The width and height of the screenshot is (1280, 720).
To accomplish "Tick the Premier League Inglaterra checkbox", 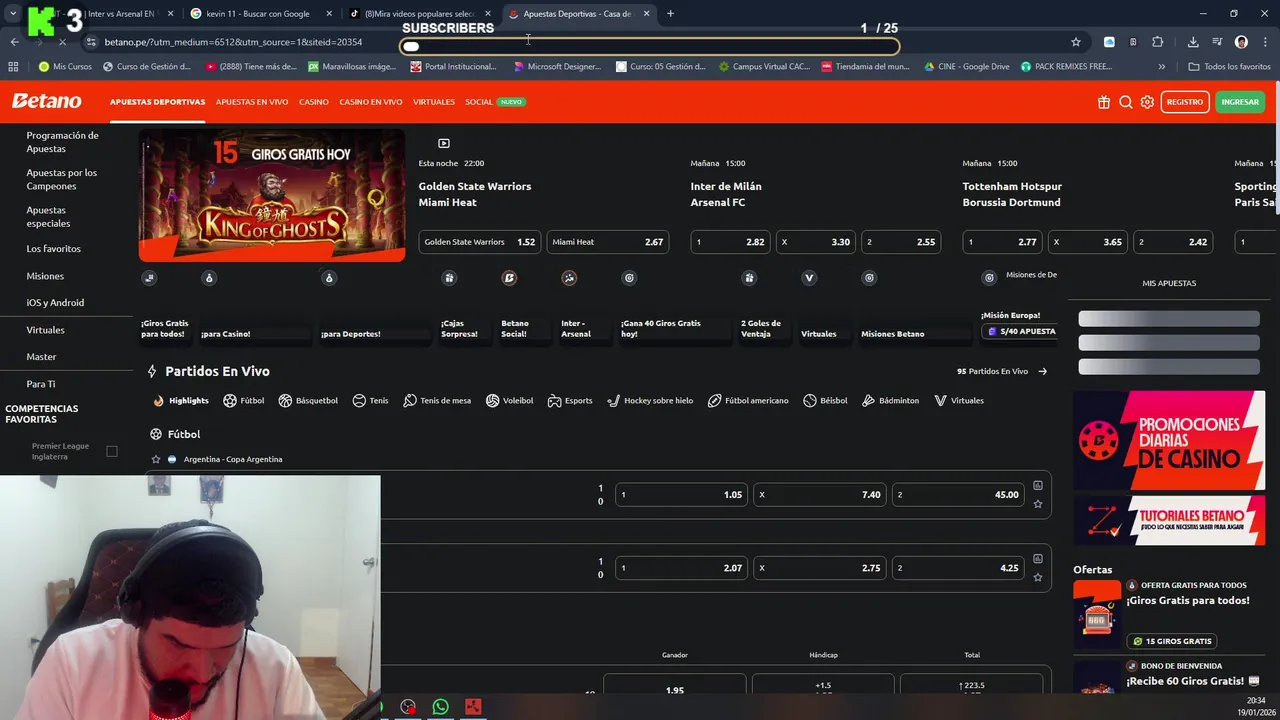I will (112, 451).
